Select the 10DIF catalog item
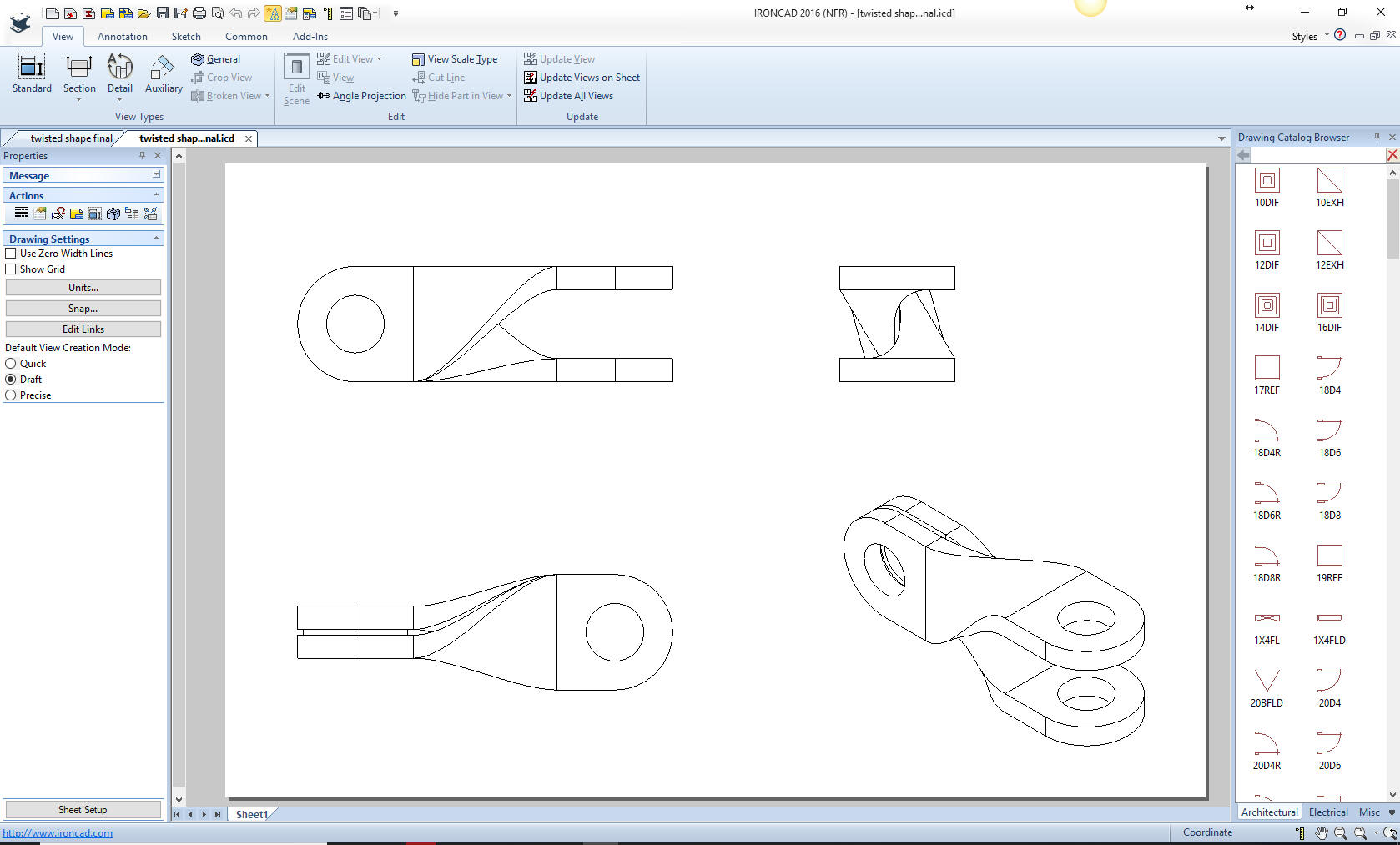The height and width of the screenshot is (845, 1400). pos(1267,187)
